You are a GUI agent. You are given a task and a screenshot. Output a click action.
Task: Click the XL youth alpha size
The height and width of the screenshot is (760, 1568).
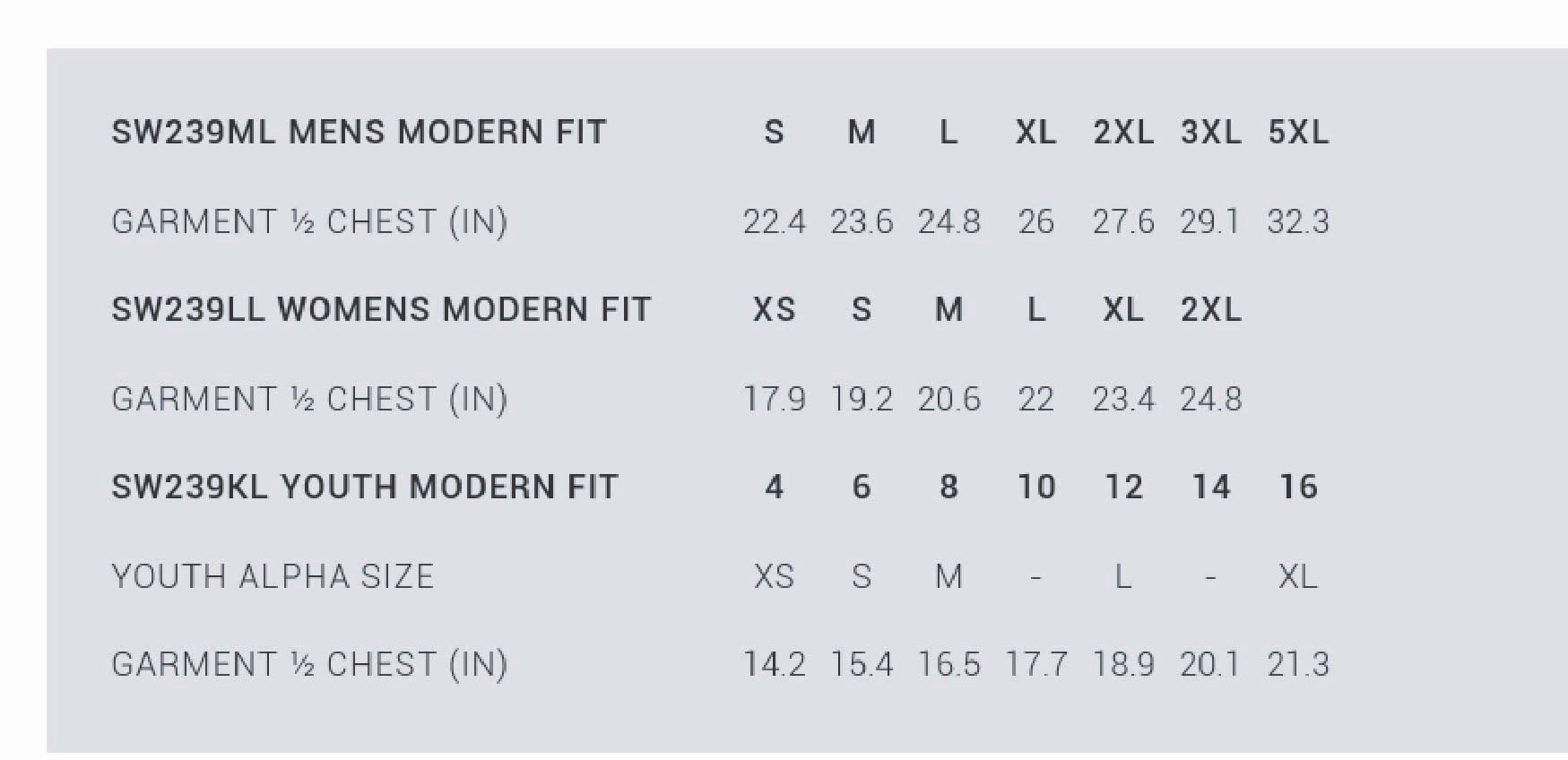tap(1298, 576)
